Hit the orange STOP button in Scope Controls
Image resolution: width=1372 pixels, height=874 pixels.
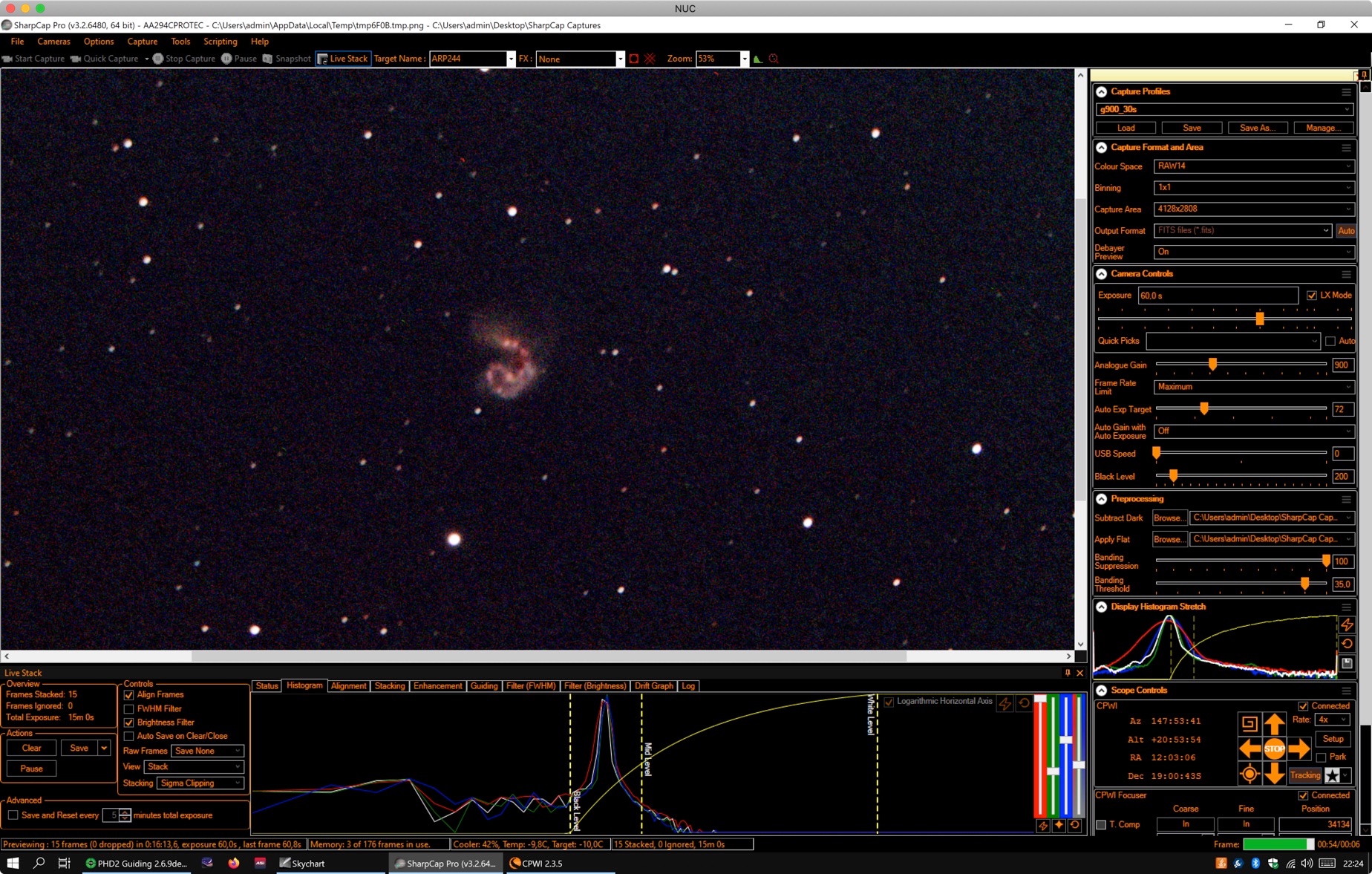tap(1275, 749)
